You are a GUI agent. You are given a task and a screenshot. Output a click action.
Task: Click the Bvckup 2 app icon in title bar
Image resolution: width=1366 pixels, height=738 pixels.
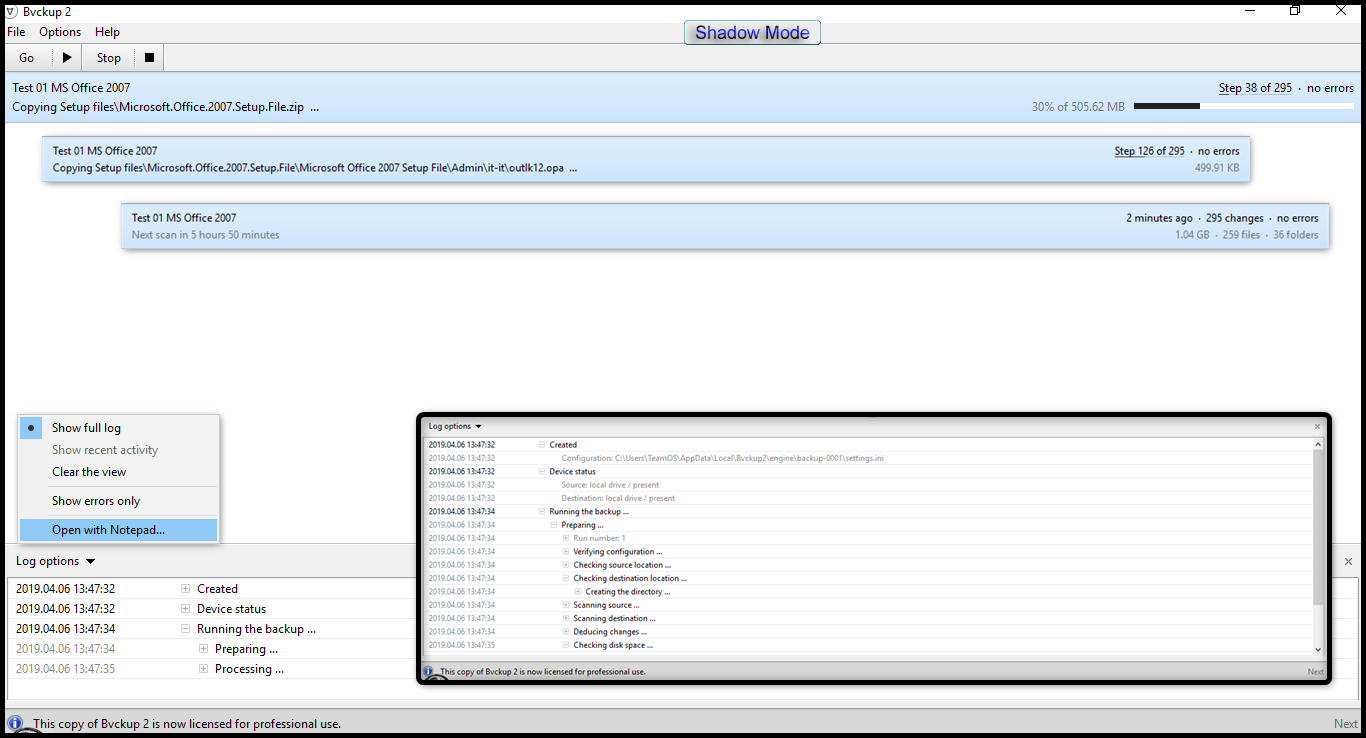12,11
